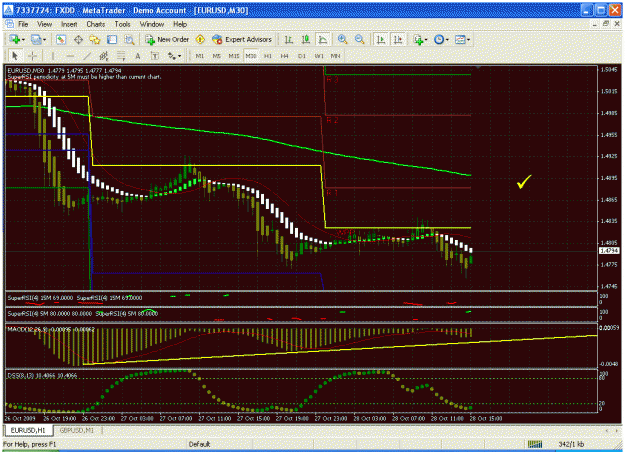Open the Help menu

point(180,24)
